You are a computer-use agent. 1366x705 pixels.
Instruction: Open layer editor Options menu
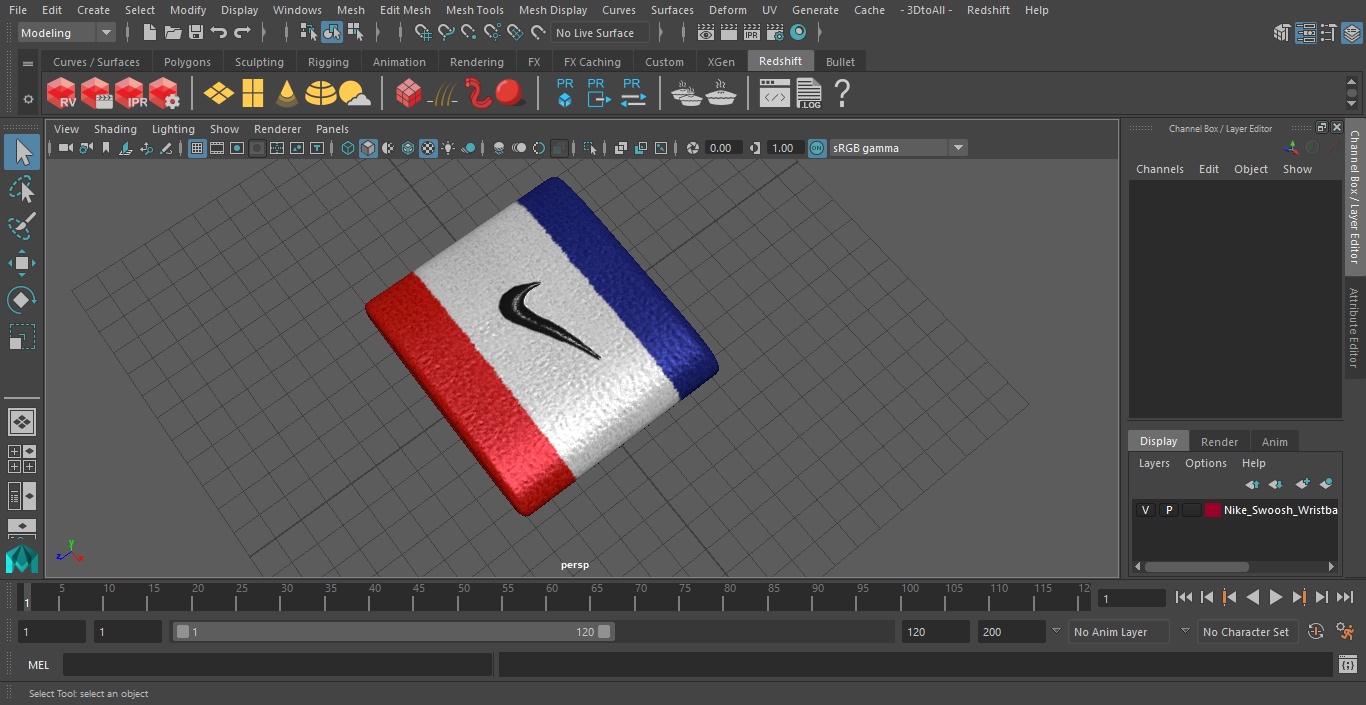click(x=1206, y=463)
